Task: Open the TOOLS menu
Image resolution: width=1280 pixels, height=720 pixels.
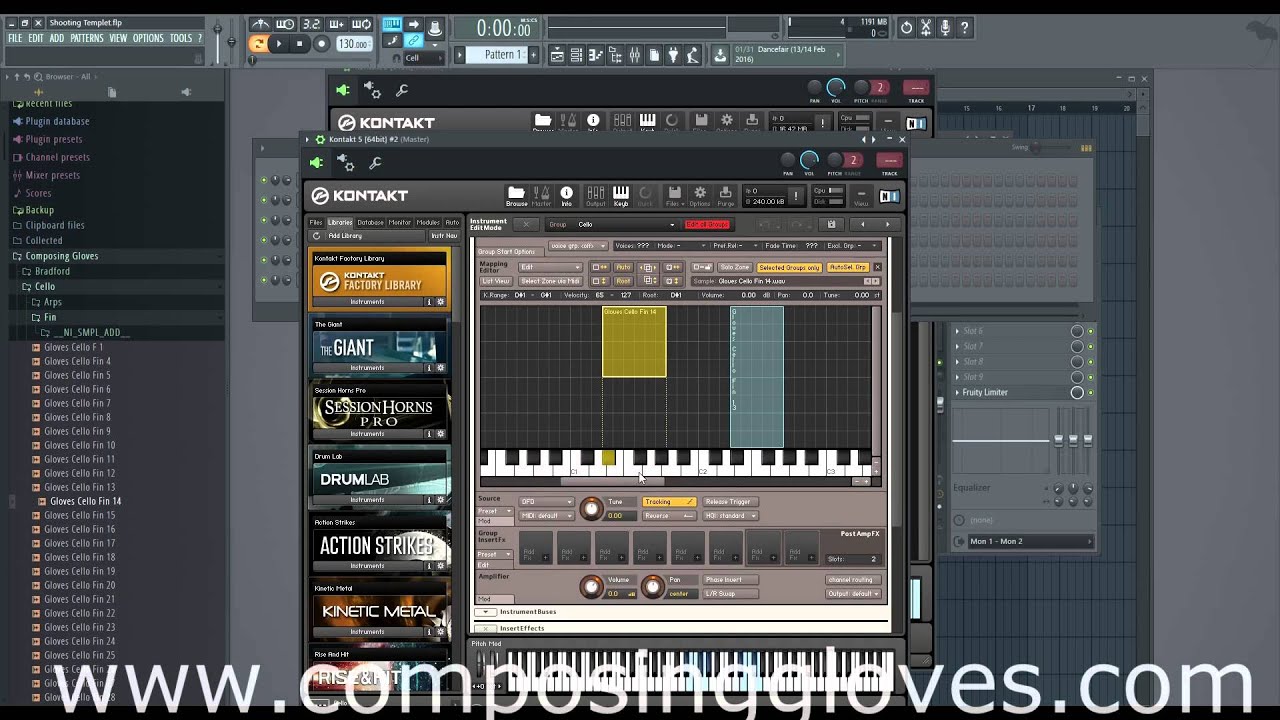Action: [181, 38]
